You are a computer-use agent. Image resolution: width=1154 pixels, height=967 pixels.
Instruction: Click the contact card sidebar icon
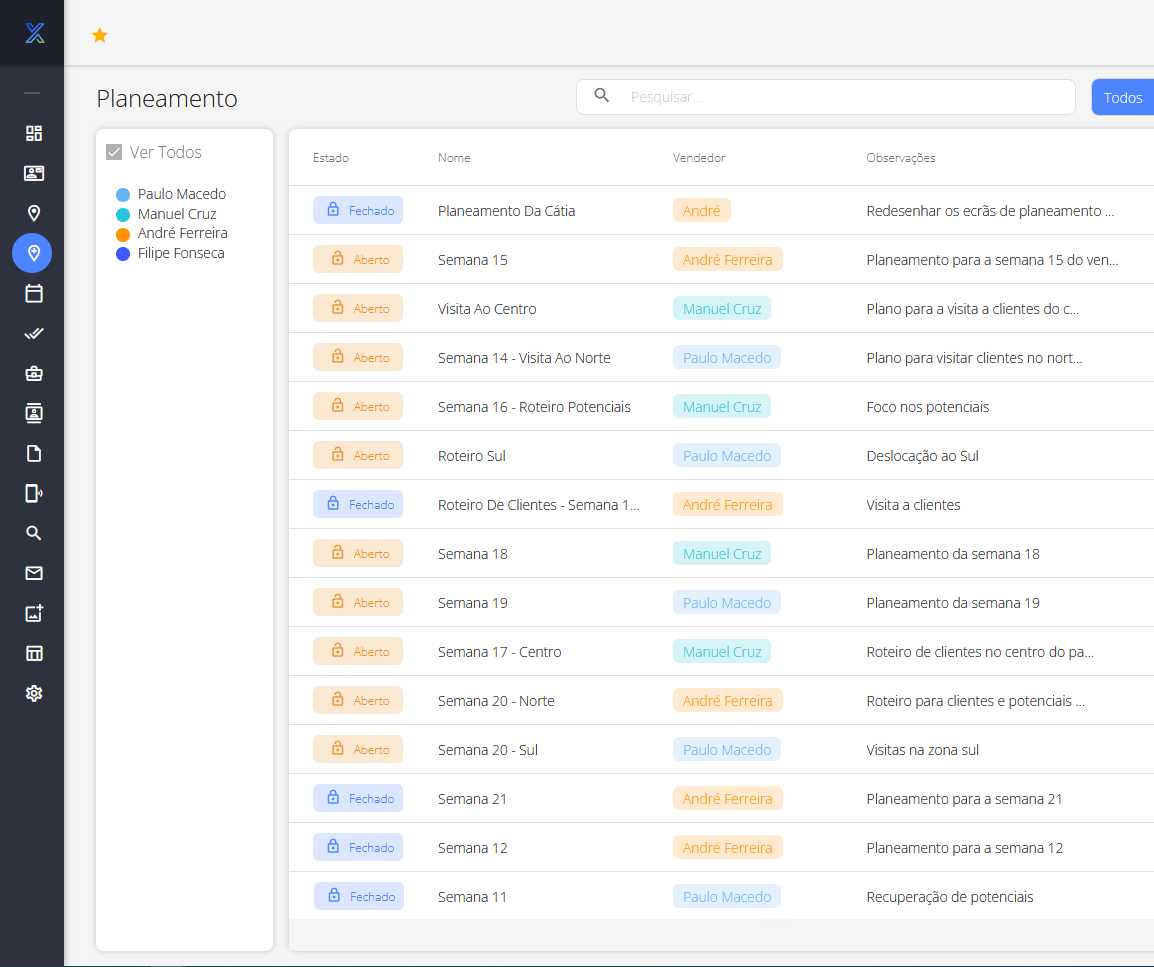(34, 173)
